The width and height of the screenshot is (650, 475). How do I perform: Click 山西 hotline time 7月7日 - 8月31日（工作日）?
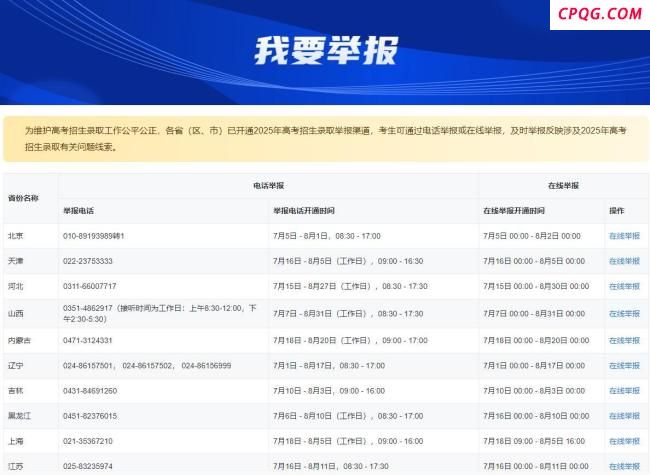[x=348, y=314]
